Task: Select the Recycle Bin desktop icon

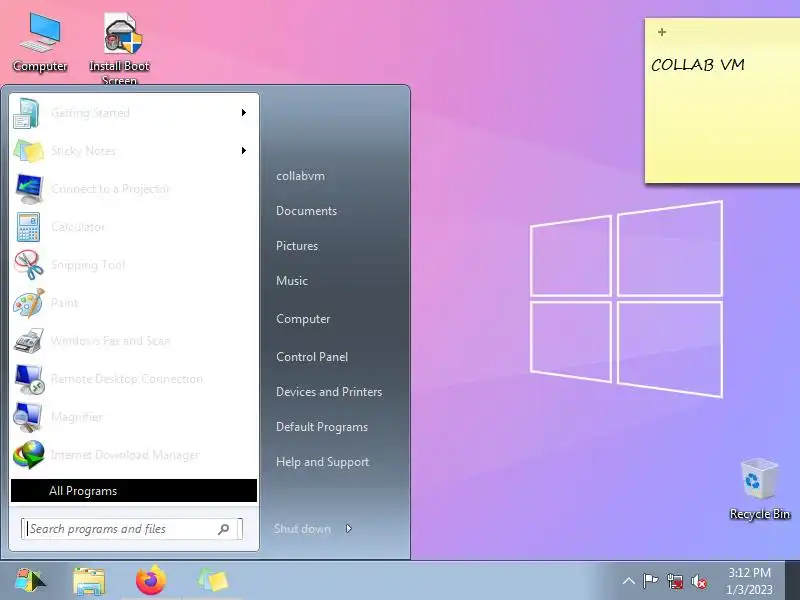Action: (760, 489)
